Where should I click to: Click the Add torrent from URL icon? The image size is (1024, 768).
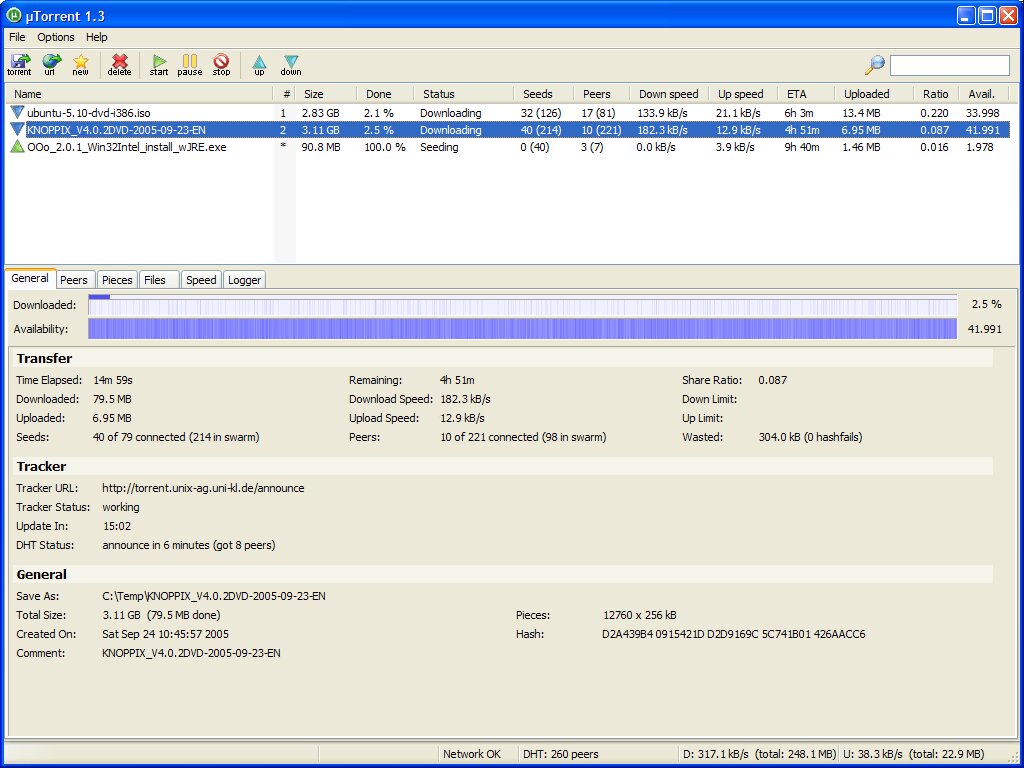[x=50, y=64]
